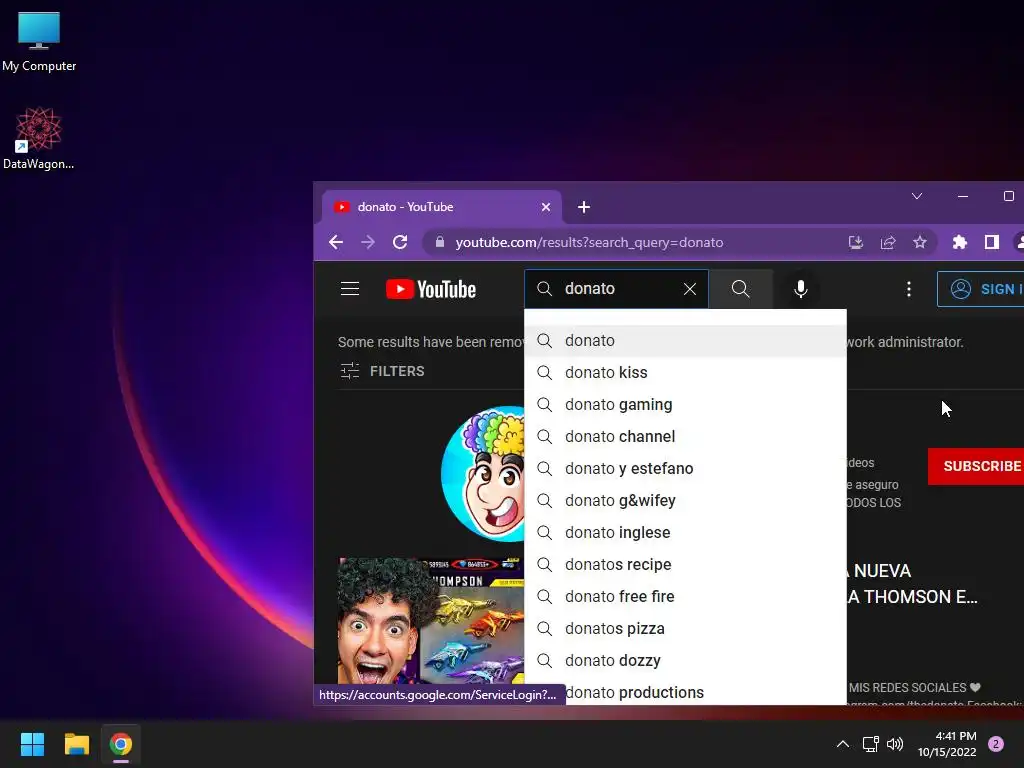Start voice search with the microphone
The width and height of the screenshot is (1024, 768).
coord(801,289)
